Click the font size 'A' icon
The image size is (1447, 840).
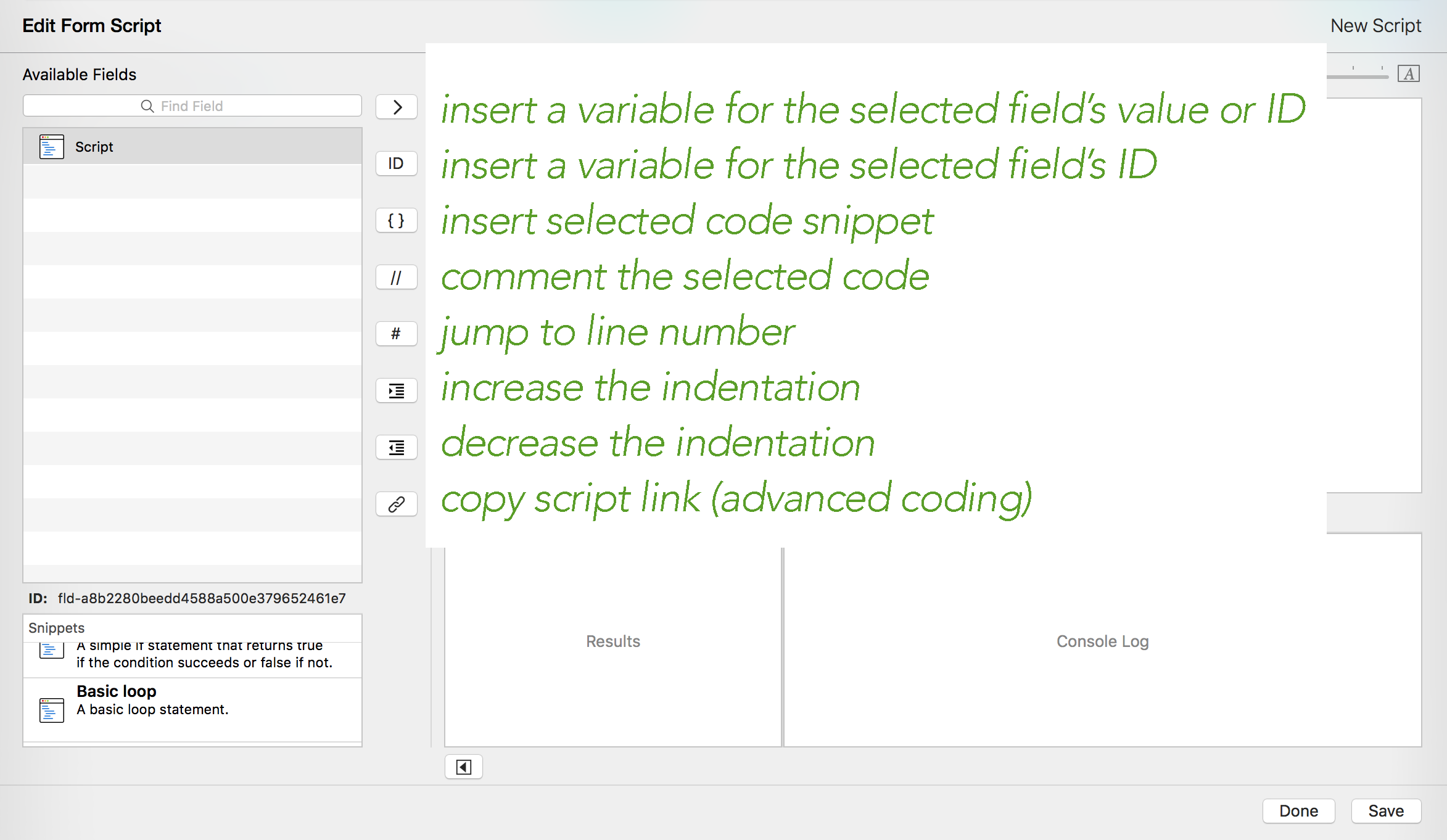point(1408,74)
